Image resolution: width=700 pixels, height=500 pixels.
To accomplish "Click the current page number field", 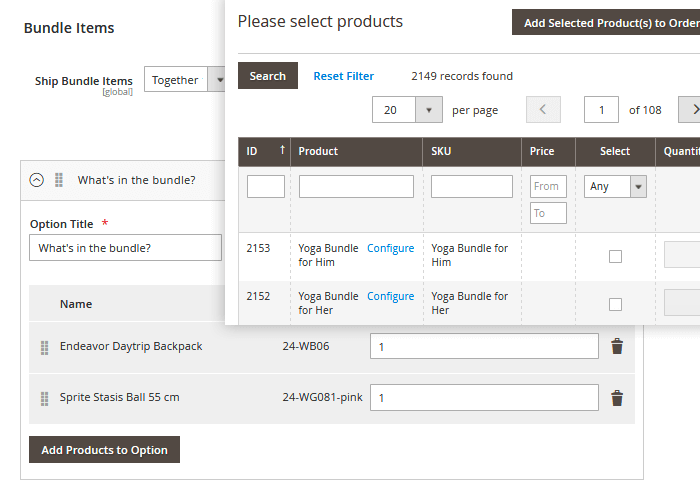I will click(x=601, y=109).
